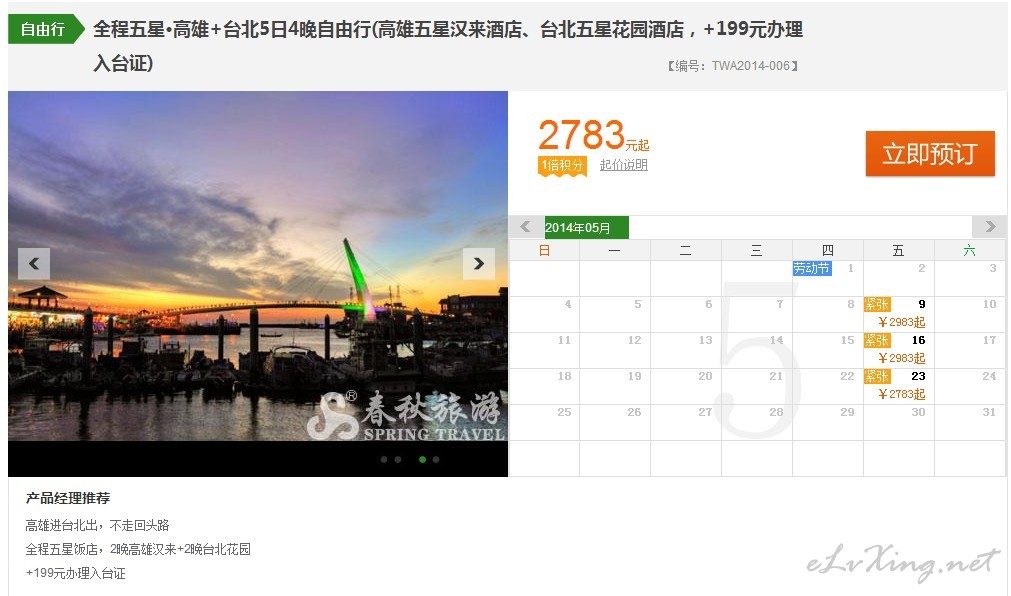Select the first slideshow indicator dot
The image size is (1011, 596).
(x=384, y=459)
